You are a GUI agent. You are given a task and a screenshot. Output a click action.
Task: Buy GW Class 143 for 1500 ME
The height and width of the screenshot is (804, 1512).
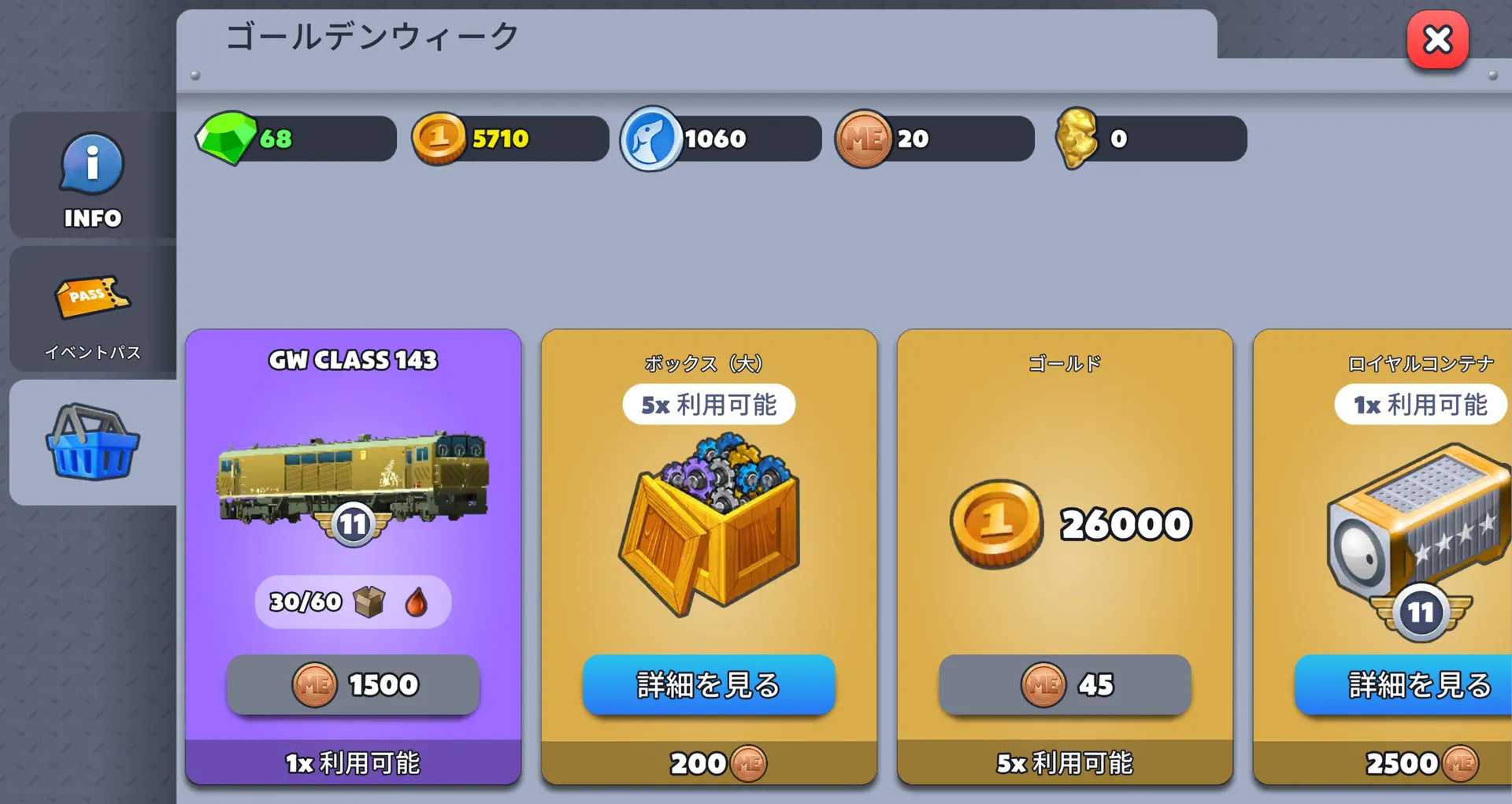(353, 684)
